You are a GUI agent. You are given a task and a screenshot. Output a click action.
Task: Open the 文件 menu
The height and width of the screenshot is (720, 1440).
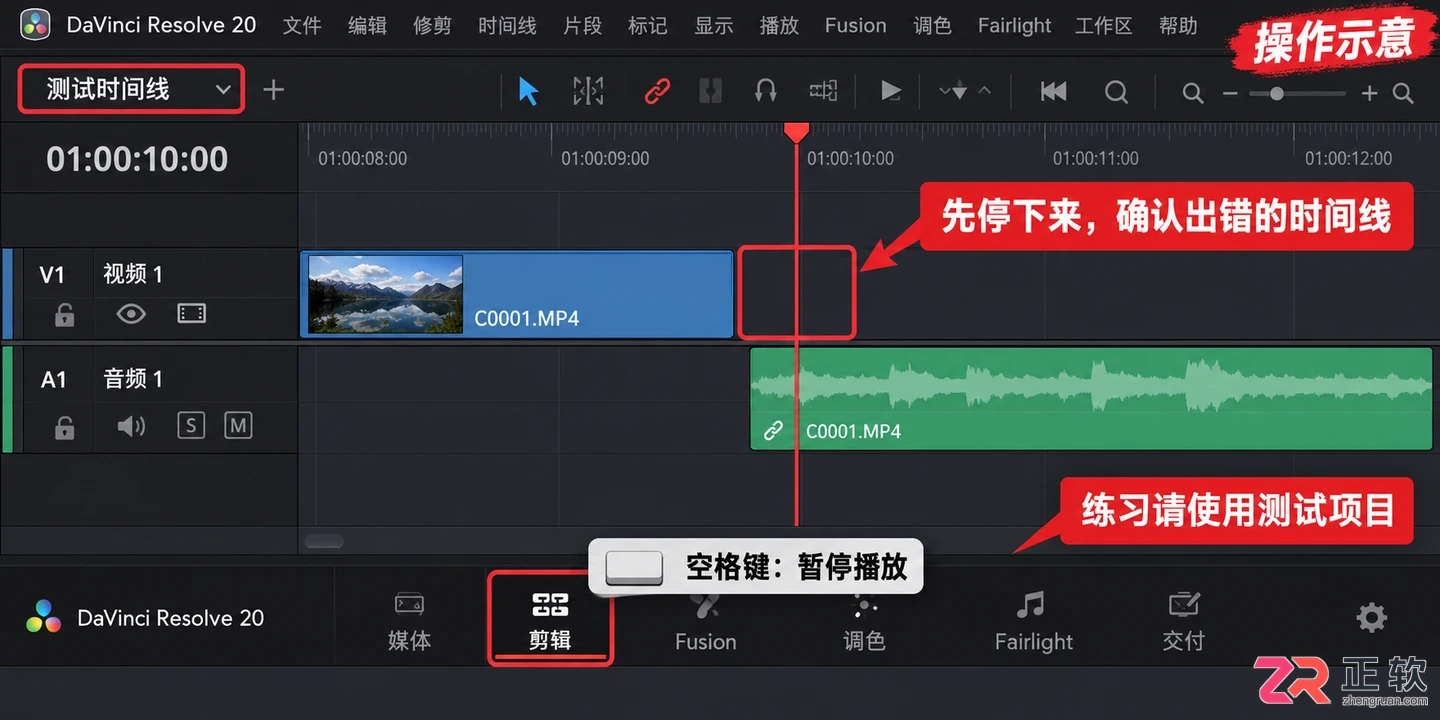point(302,26)
